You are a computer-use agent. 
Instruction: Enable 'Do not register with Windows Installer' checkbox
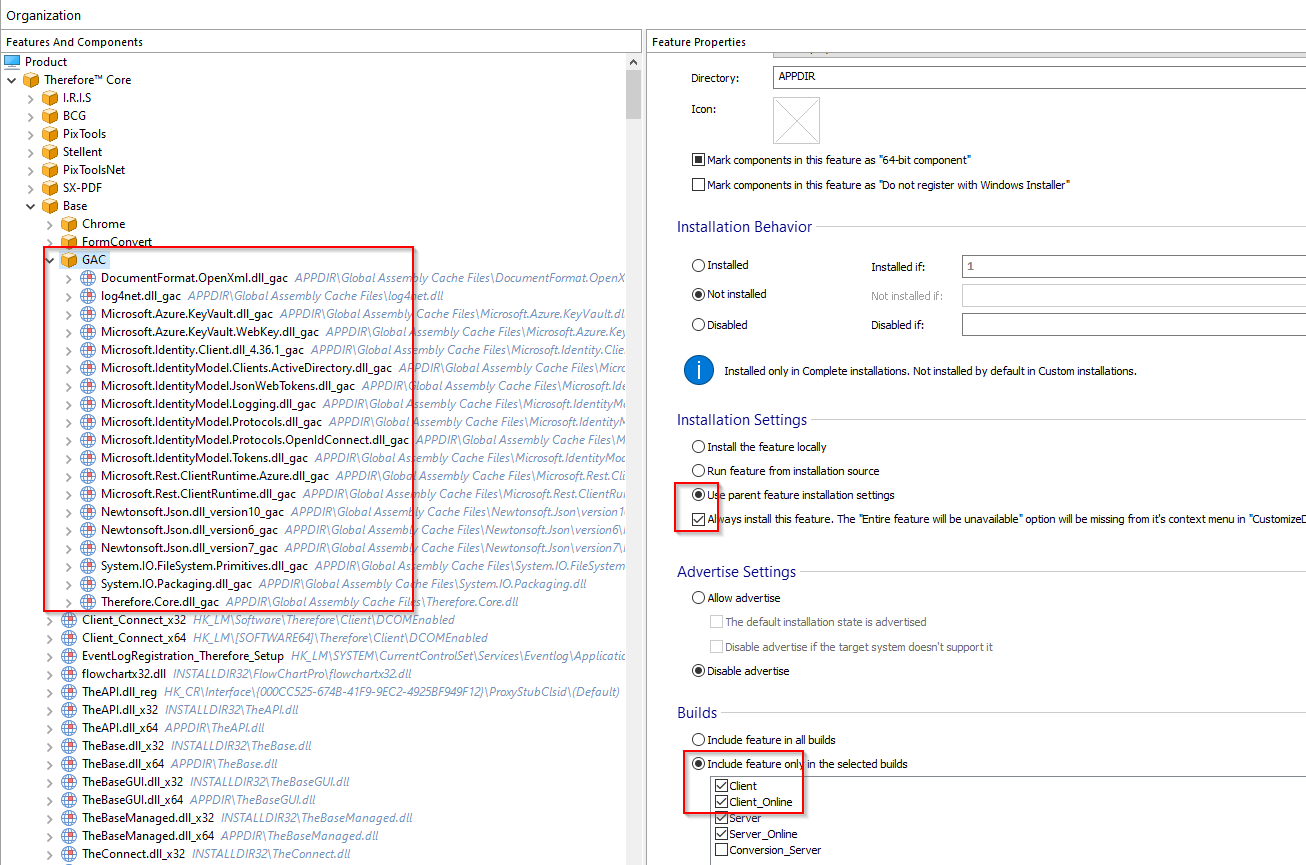698,185
